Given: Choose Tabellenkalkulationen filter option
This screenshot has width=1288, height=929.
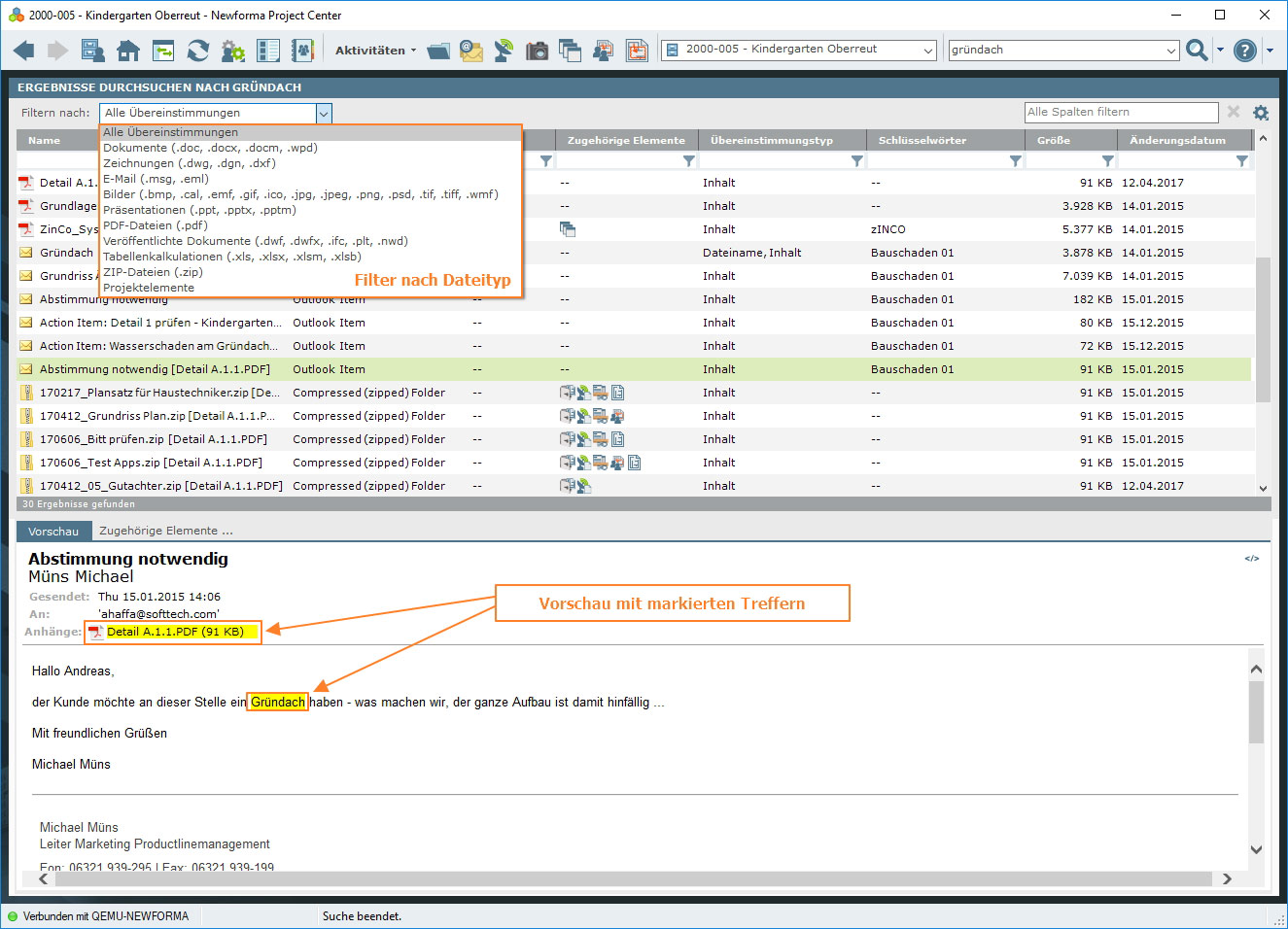Looking at the screenshot, I should click(311, 257).
